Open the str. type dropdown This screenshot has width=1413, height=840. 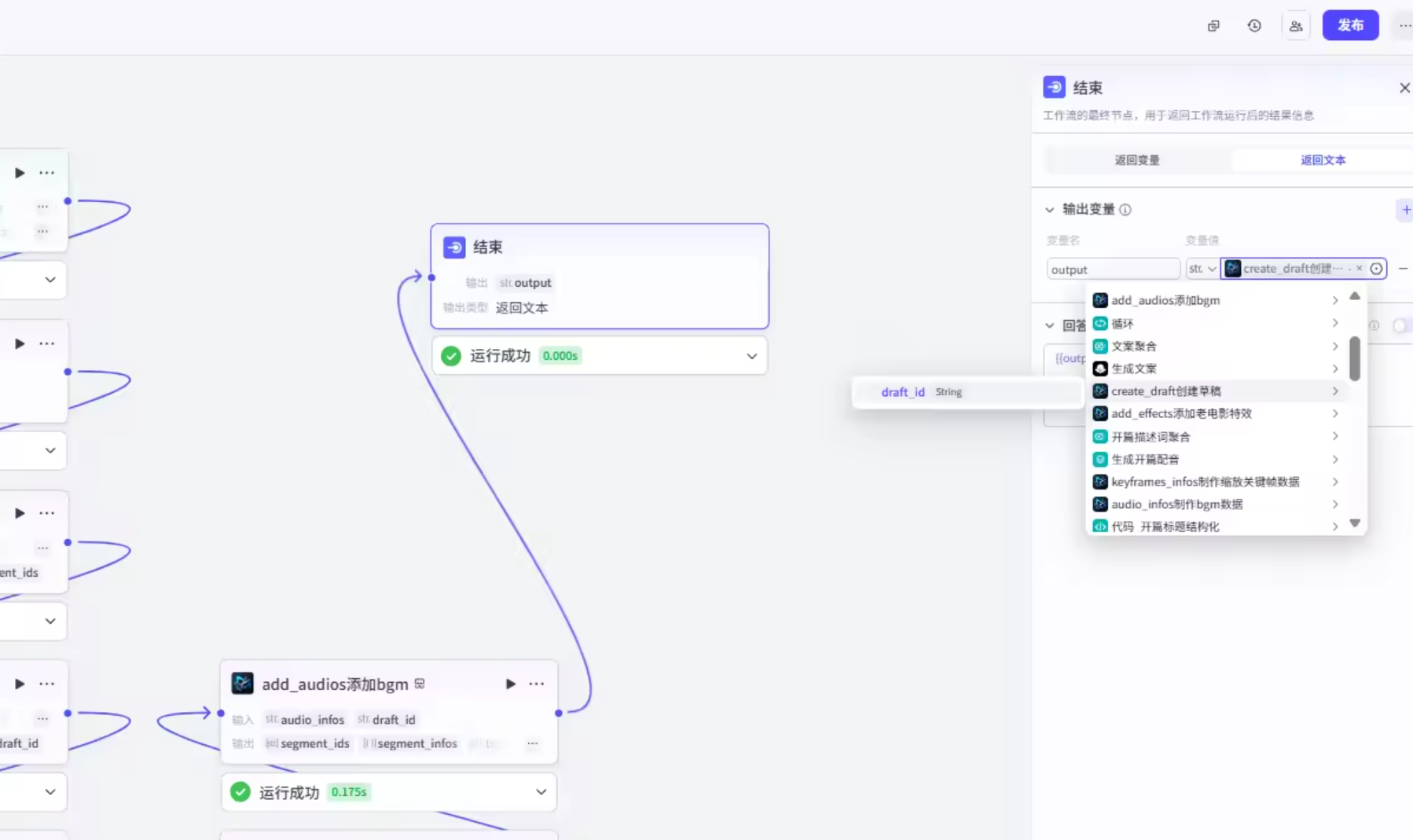coord(1202,269)
